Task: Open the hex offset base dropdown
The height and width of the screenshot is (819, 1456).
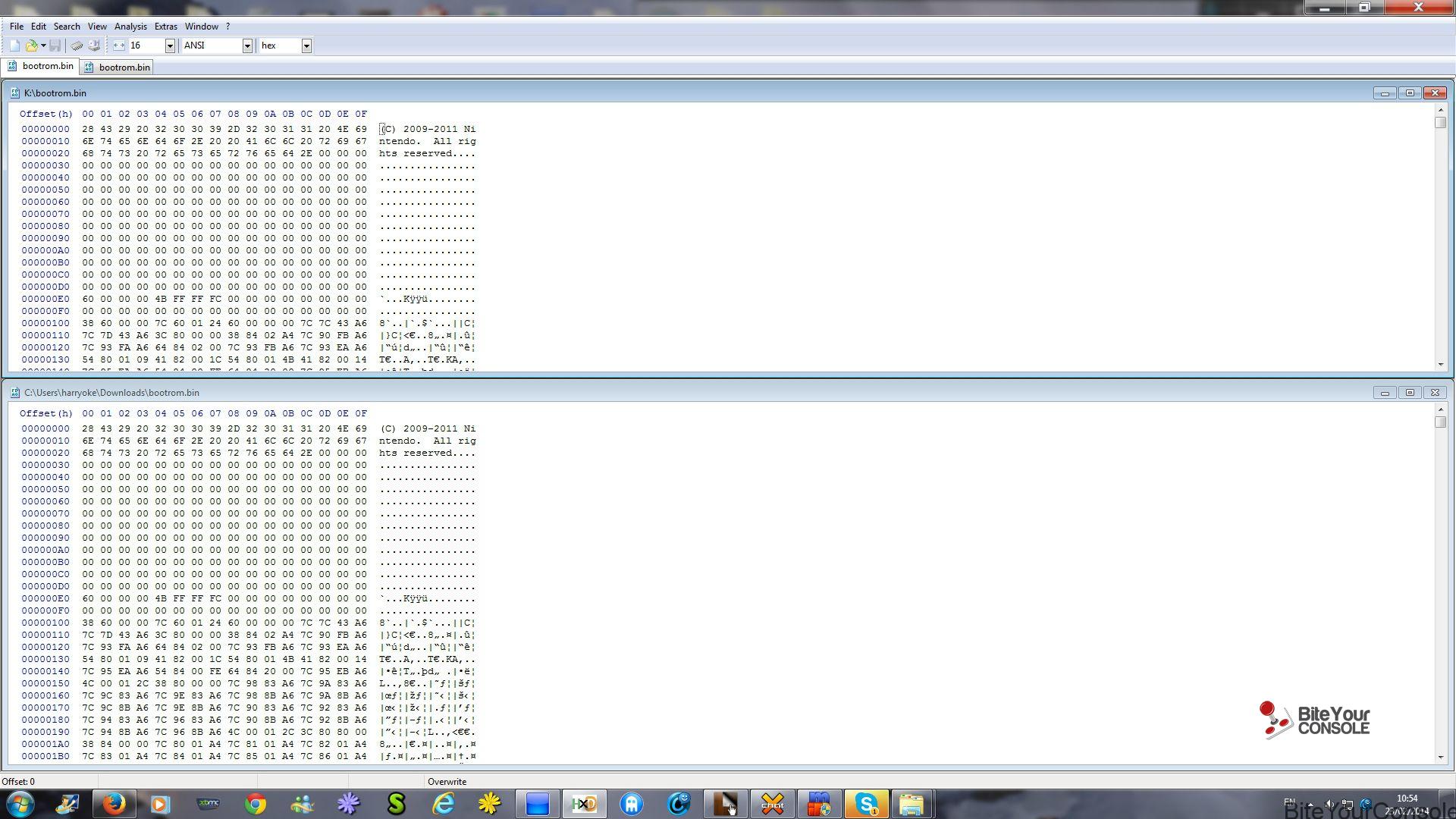Action: point(306,45)
